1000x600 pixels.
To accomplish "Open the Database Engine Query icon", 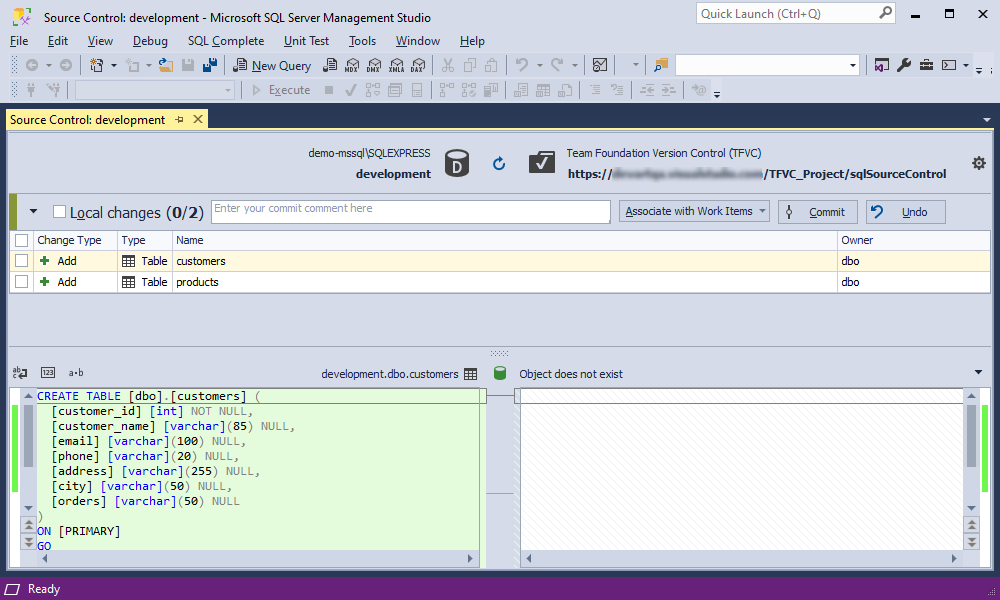I will tap(330, 65).
